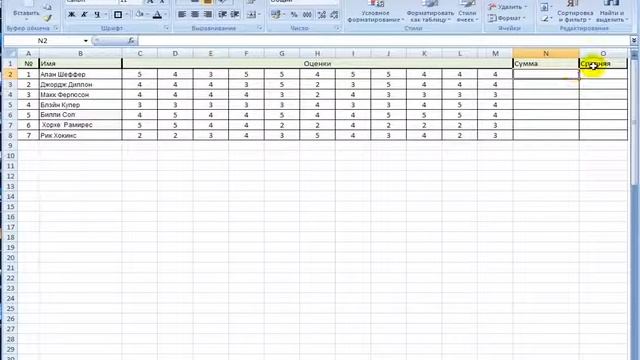Click the Удалить cells button
The image size is (640, 360).
point(508,7)
